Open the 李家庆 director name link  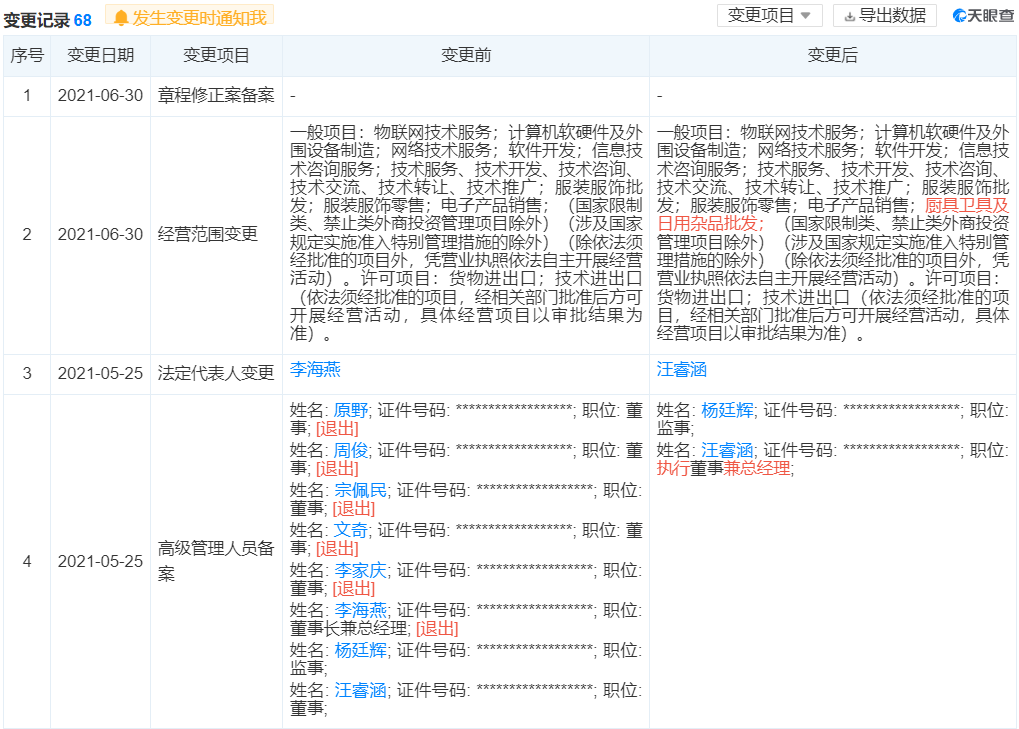pyautogui.click(x=361, y=570)
